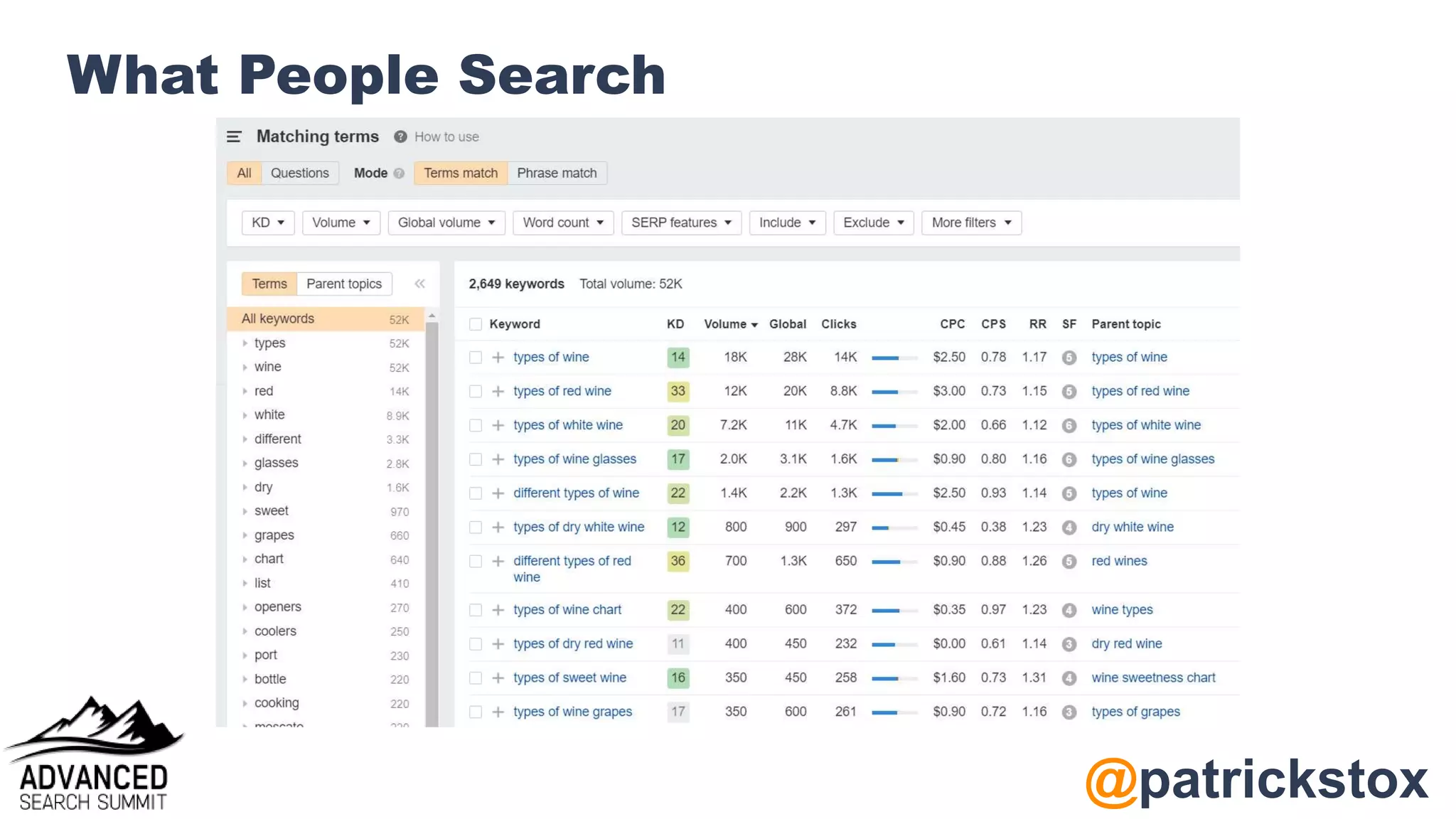Click the clicks bar for 'types of dry white wine'
Viewport: 1456px width, 819px height.
click(x=894, y=528)
